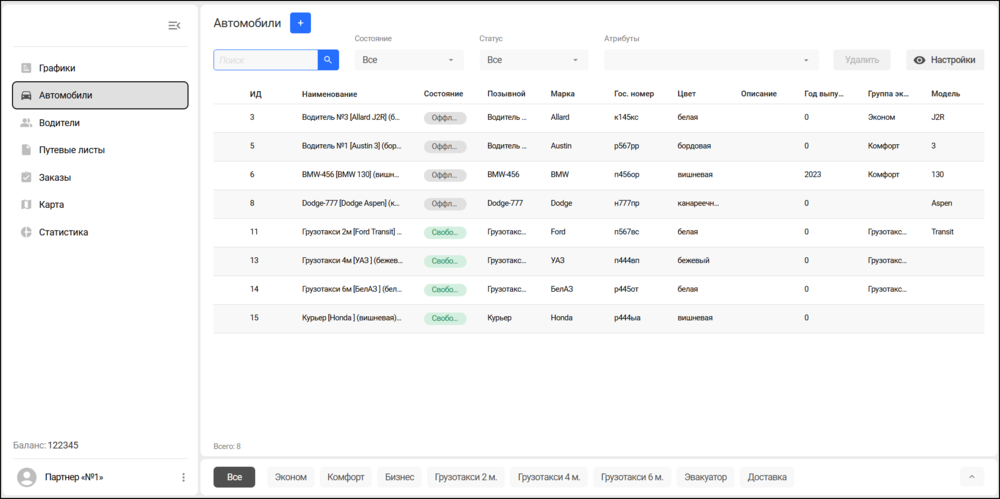Collapse the sidebar with the menu icon

tap(173, 26)
